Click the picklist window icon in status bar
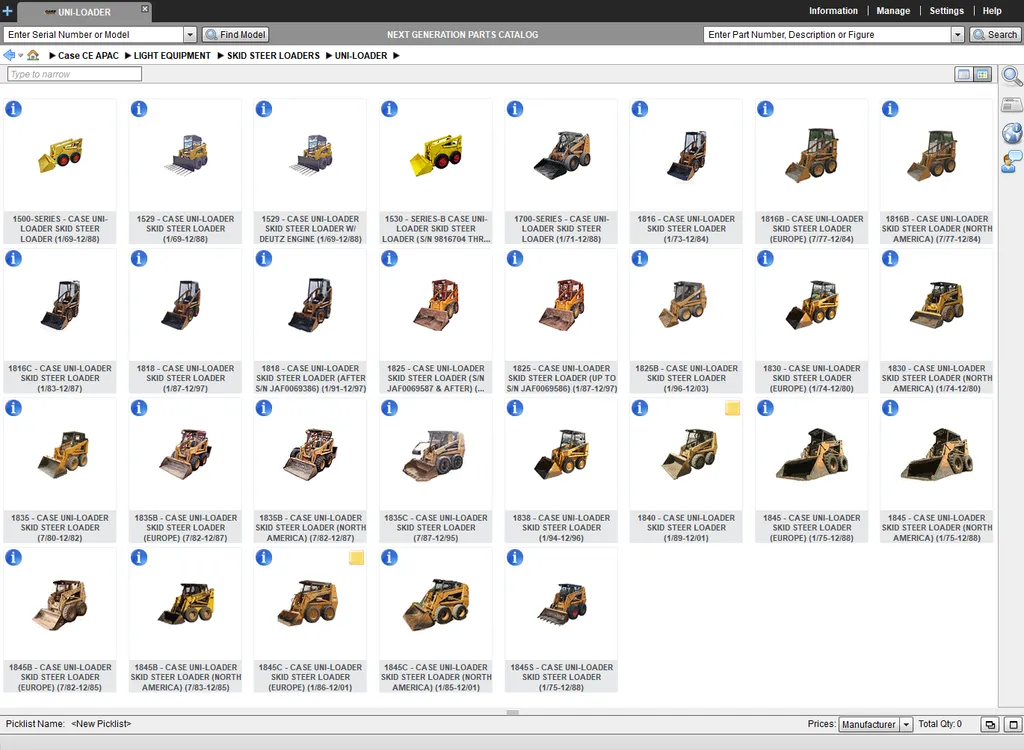The height and width of the screenshot is (750, 1024). 990,725
